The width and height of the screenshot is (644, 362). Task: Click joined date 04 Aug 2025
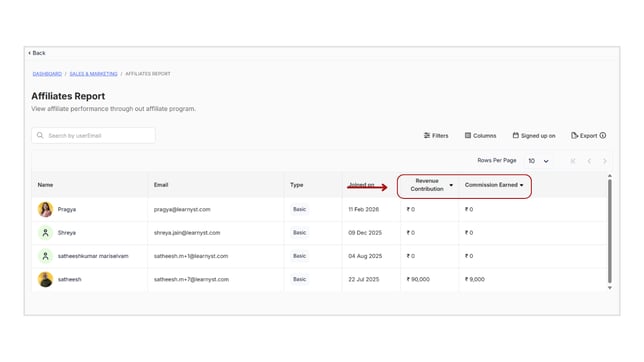click(x=365, y=256)
